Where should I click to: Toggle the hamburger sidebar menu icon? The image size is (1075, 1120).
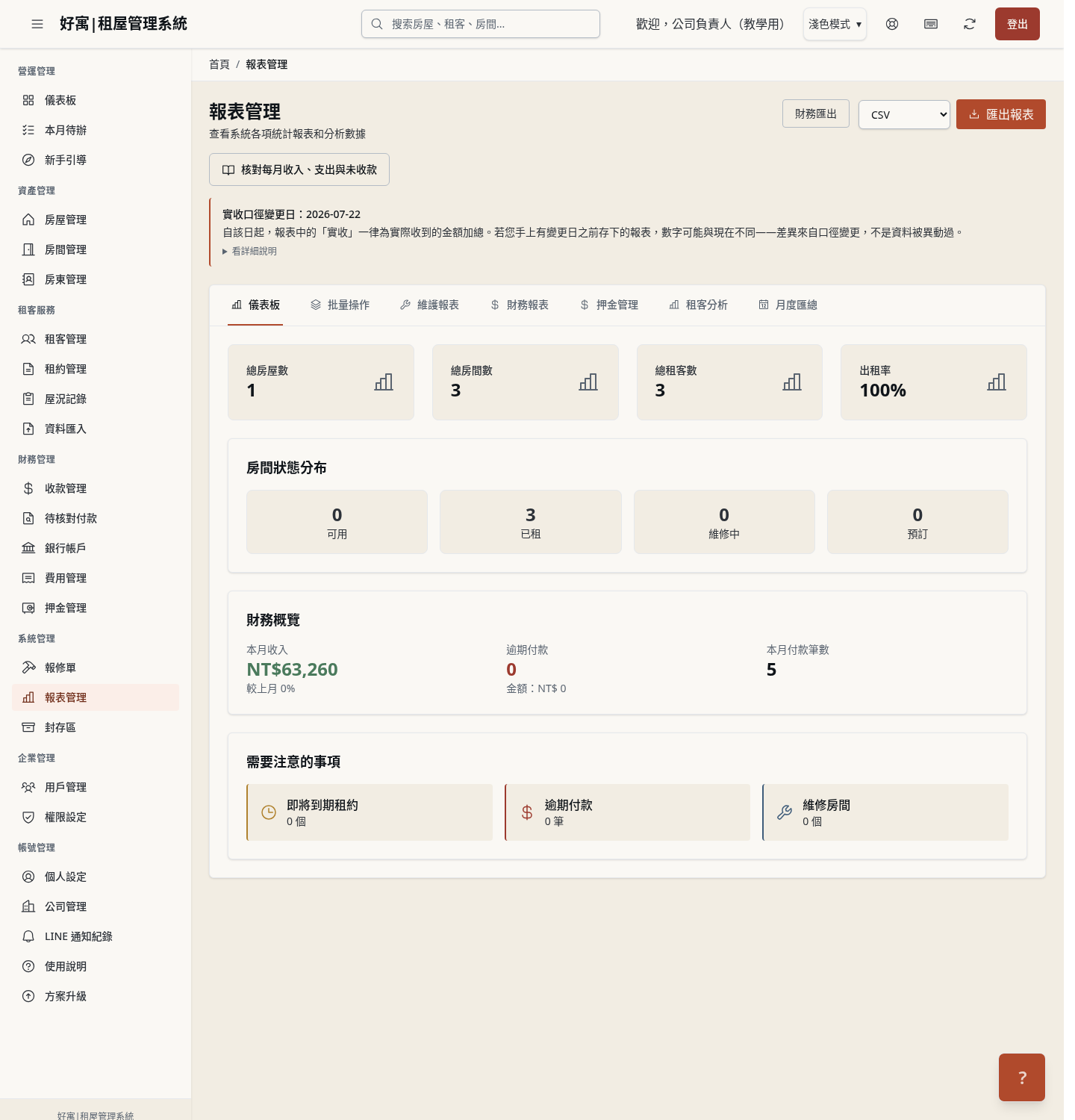(37, 24)
